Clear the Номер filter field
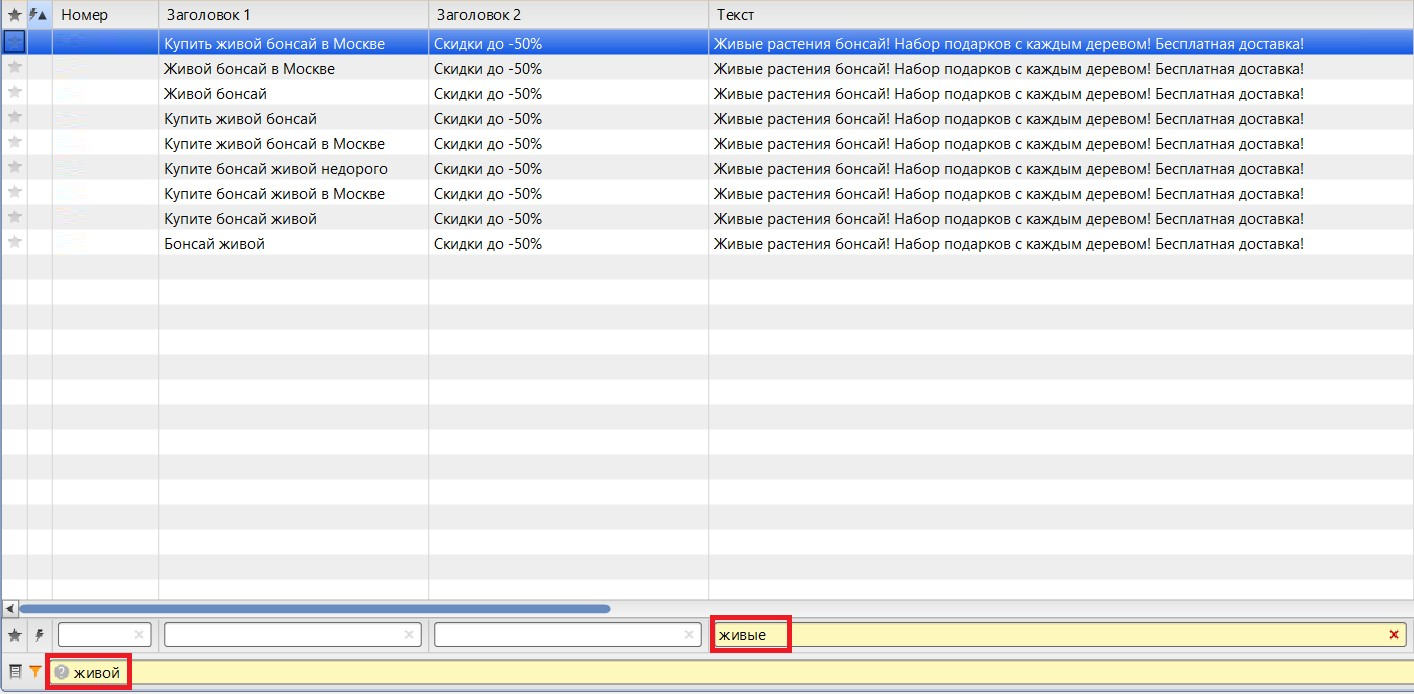Image resolution: width=1414 pixels, height=694 pixels. (139, 635)
